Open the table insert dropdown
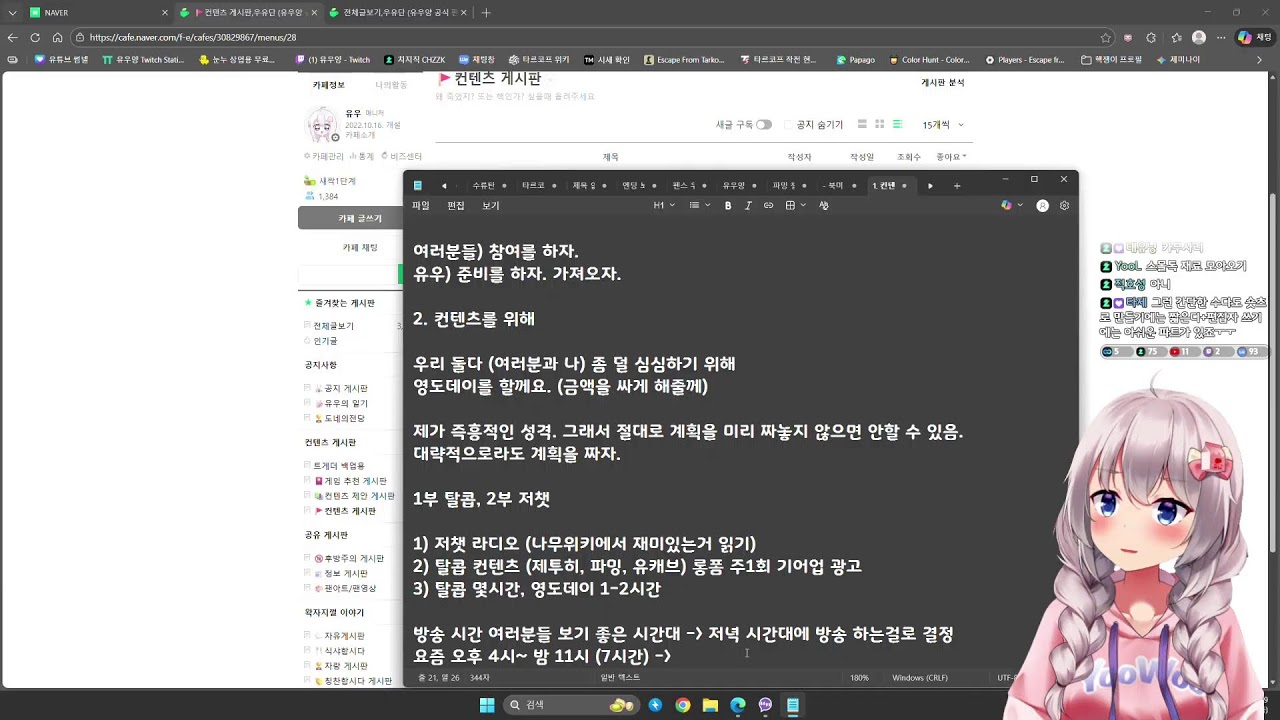 796,205
